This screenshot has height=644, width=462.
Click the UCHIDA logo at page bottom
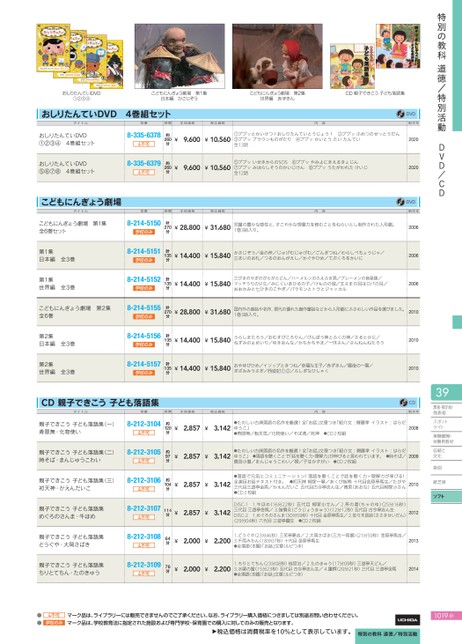tap(407, 619)
